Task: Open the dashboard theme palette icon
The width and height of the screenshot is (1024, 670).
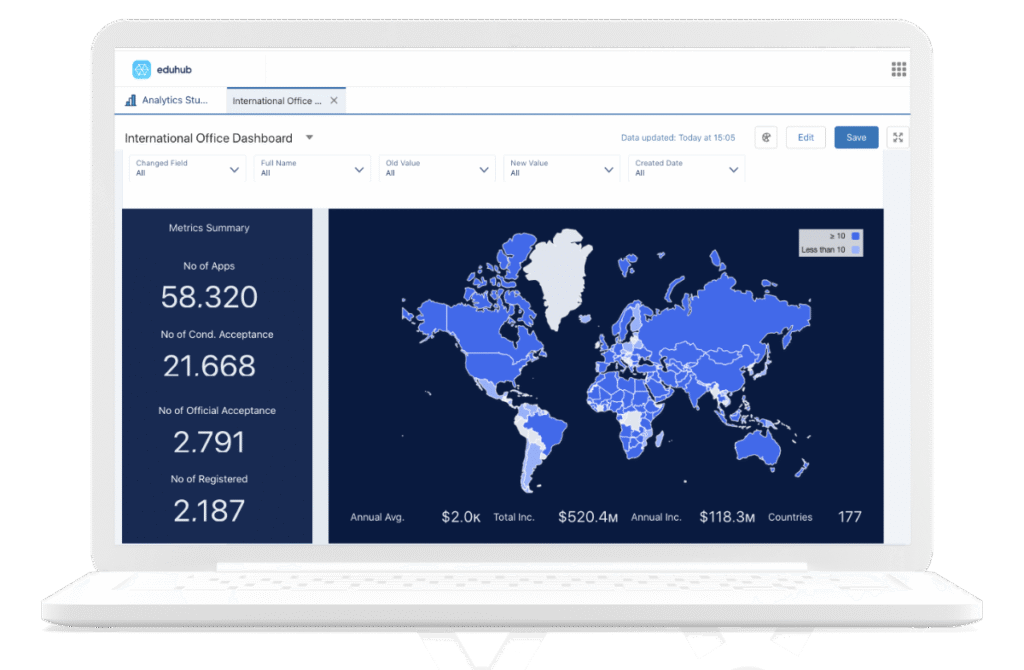Action: point(766,138)
